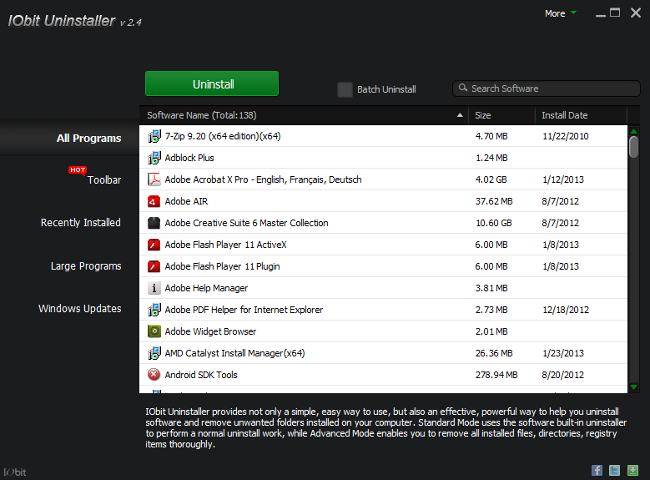Click the 10.60 GB size value
This screenshot has width=650, height=480.
(494, 223)
